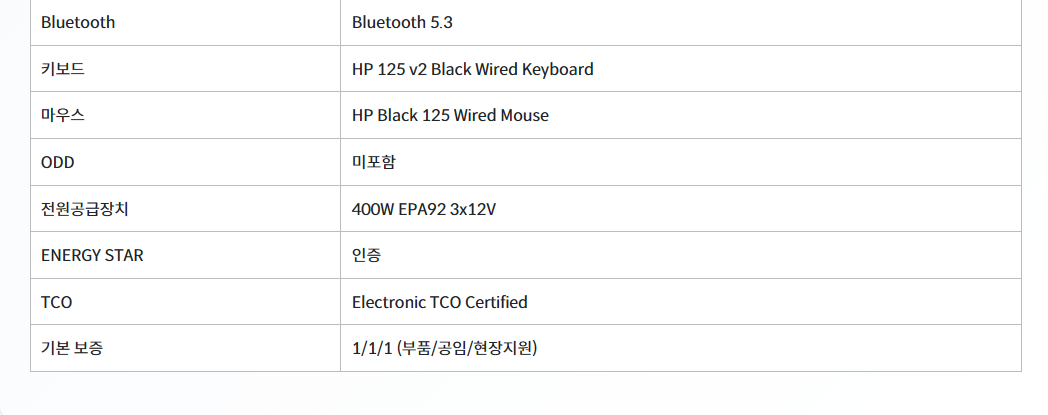Click the word Mouse in mouse spec

coord(524,115)
